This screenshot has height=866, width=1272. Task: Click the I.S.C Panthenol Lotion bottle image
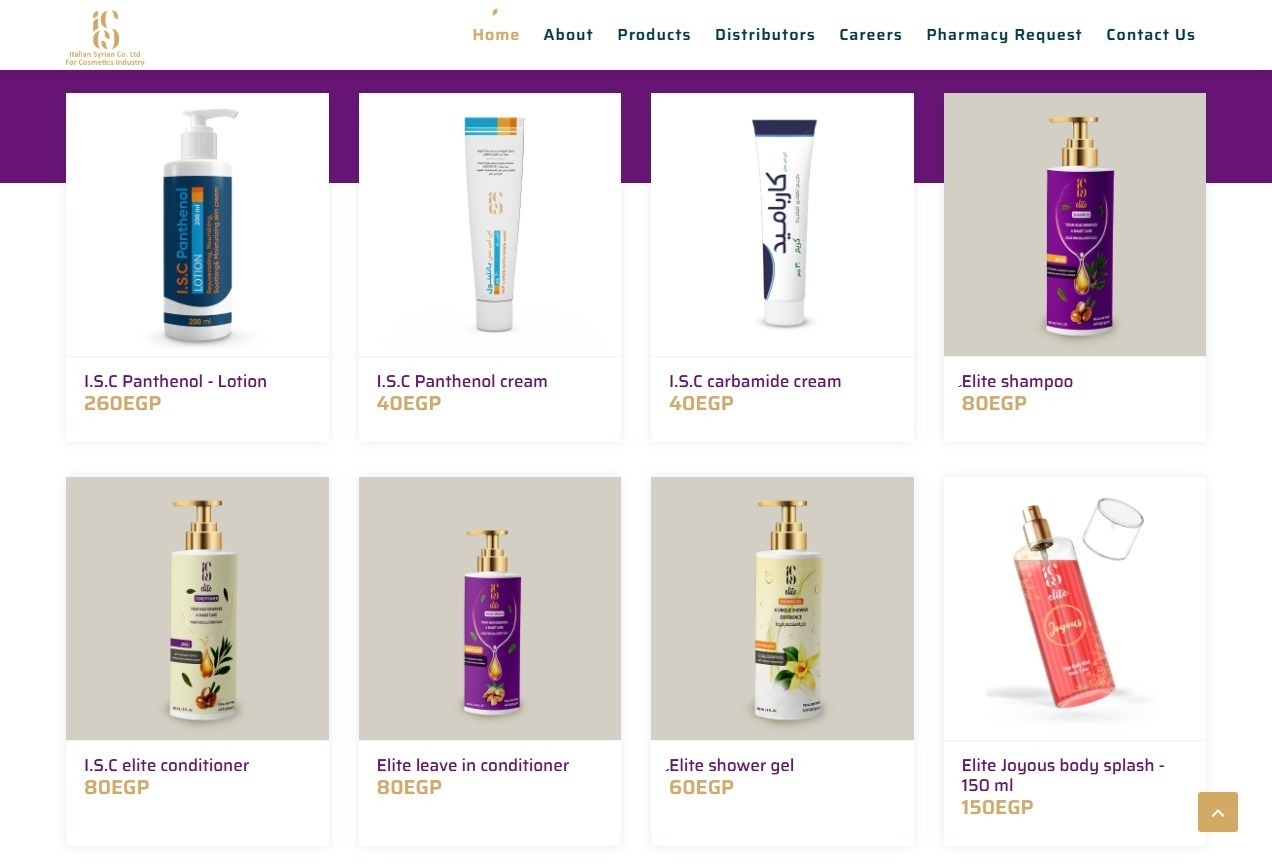coord(197,225)
